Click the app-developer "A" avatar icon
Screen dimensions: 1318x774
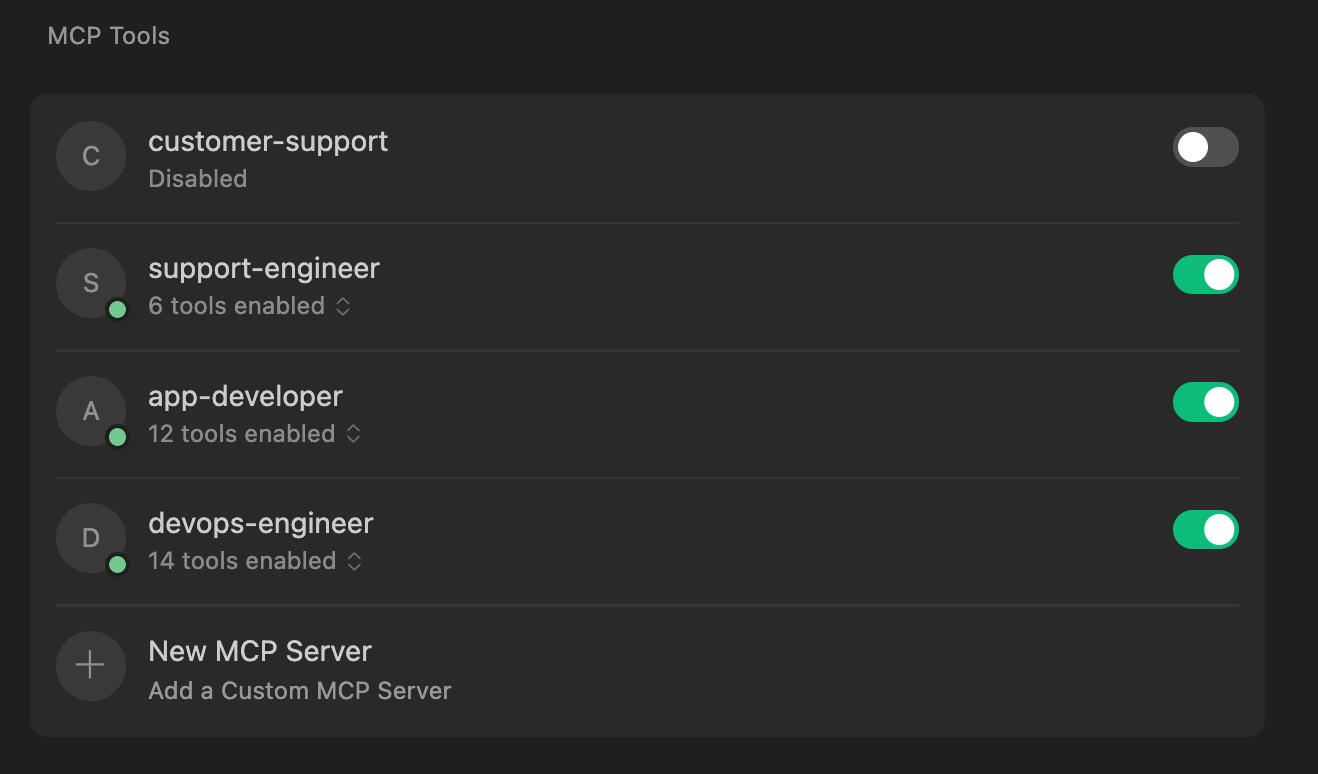click(90, 410)
